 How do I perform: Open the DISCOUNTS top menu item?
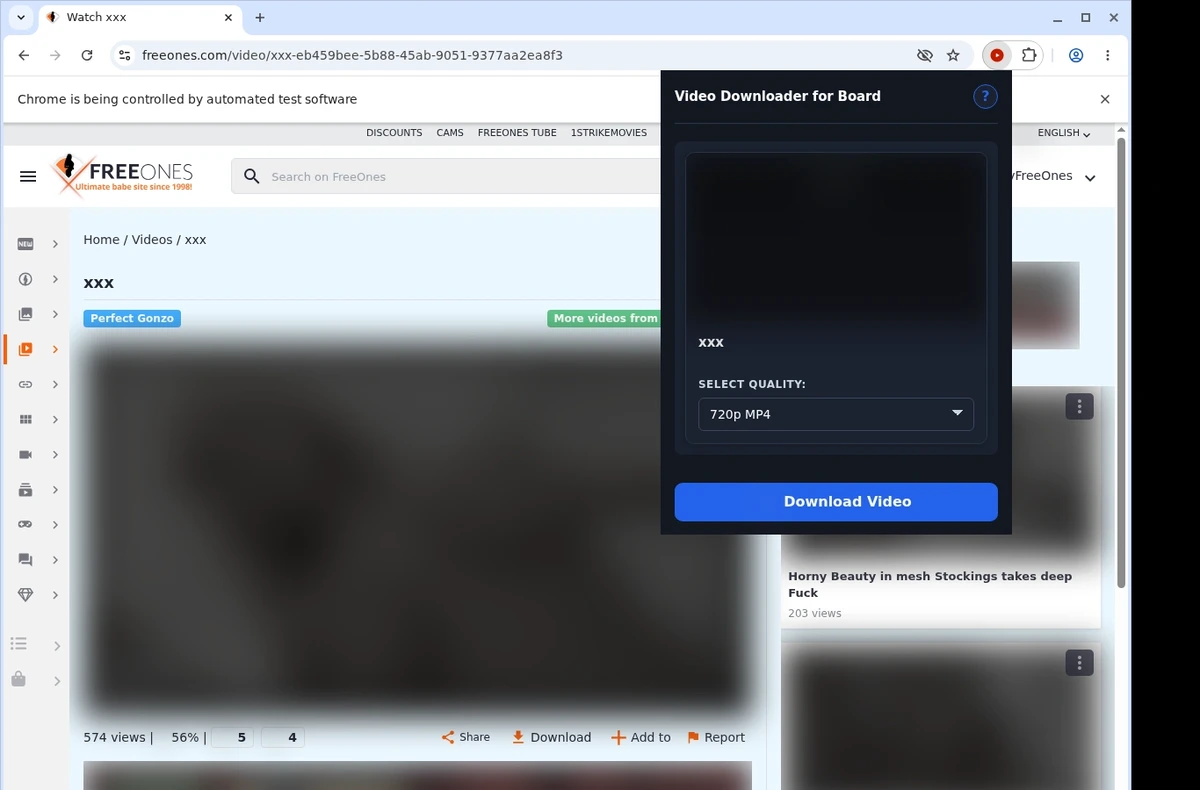click(x=394, y=133)
